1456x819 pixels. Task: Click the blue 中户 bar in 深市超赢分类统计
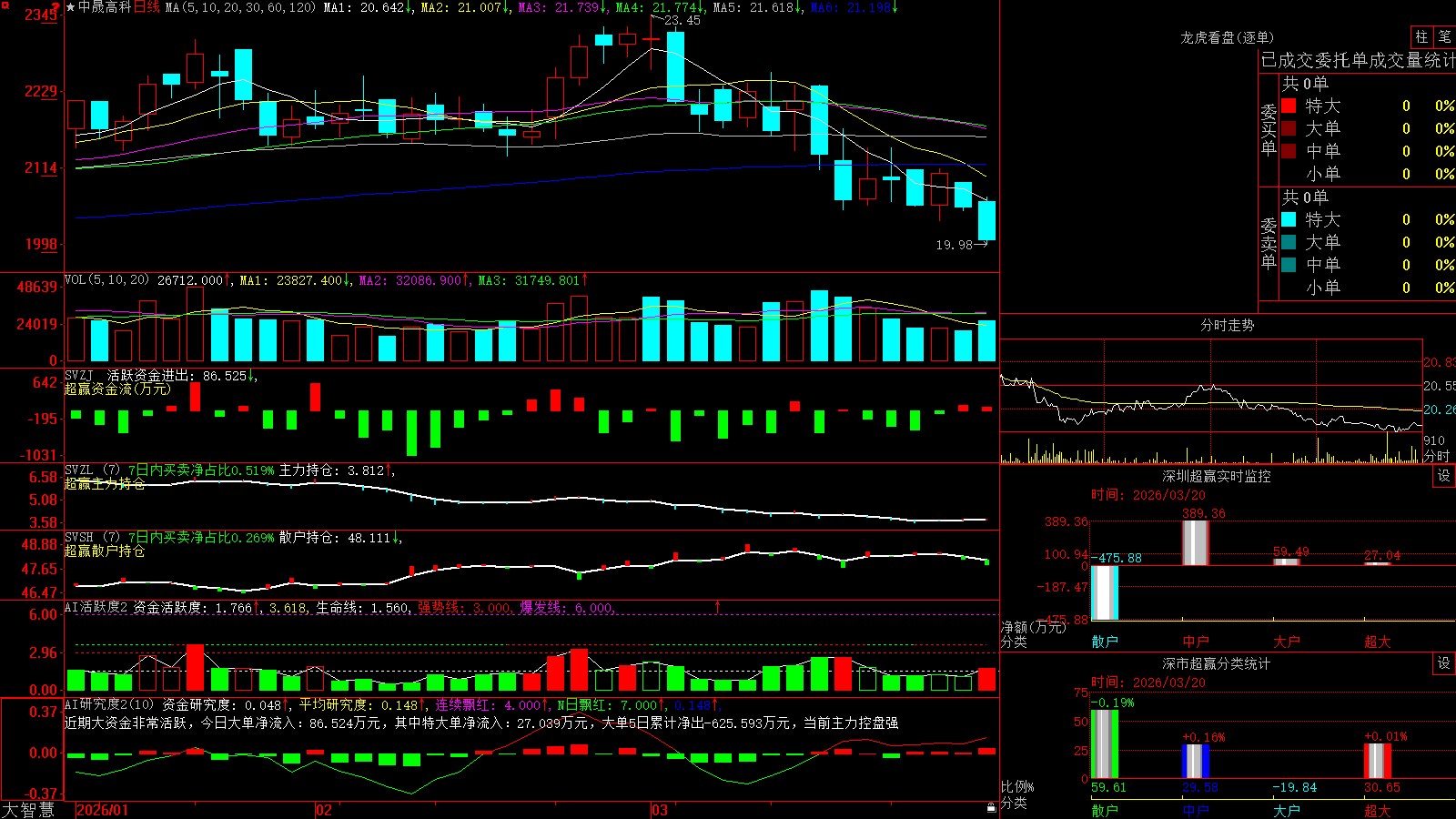pyautogui.click(x=1195, y=762)
